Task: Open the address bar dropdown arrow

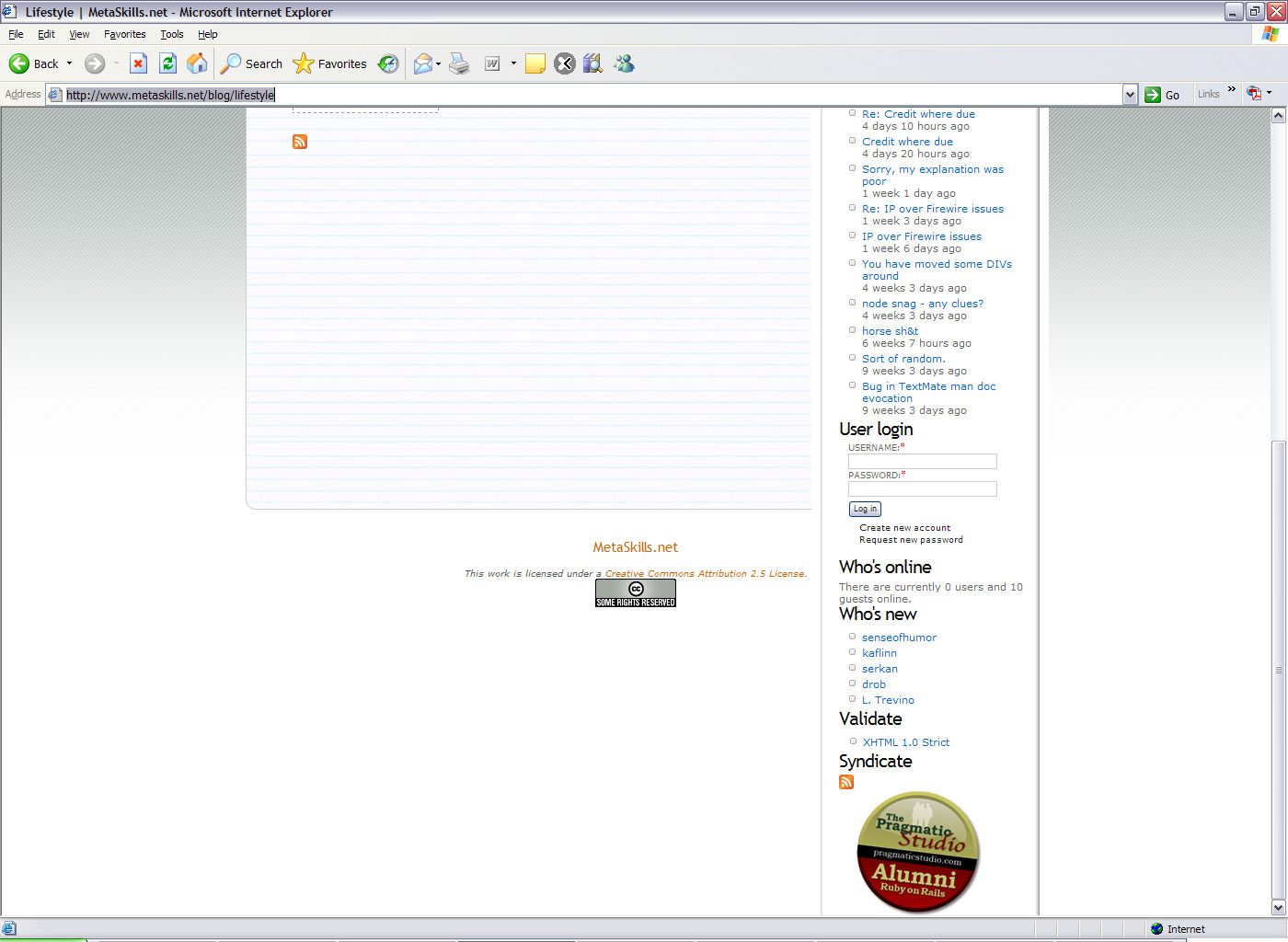Action: (x=1130, y=95)
